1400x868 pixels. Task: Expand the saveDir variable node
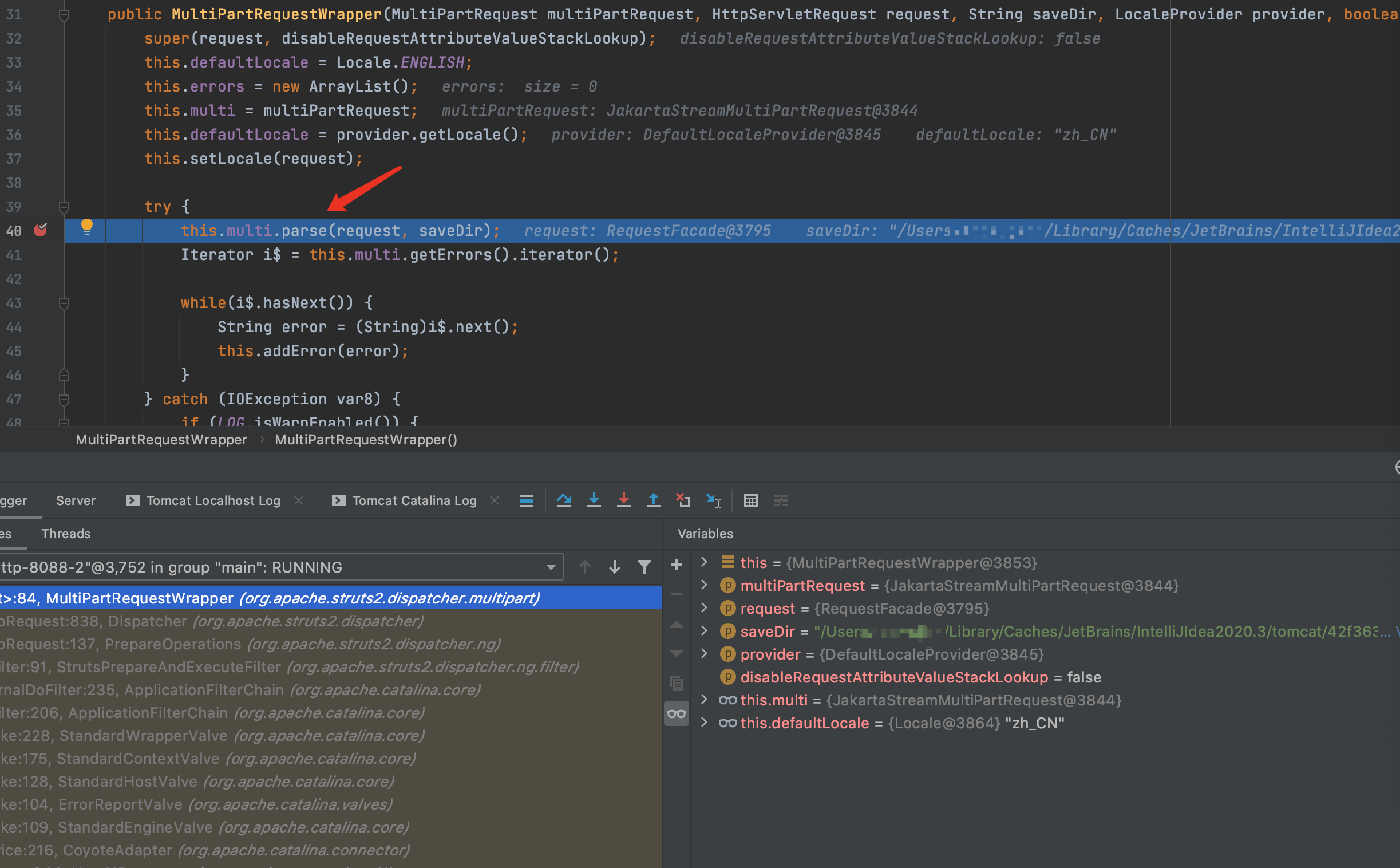[x=704, y=631]
